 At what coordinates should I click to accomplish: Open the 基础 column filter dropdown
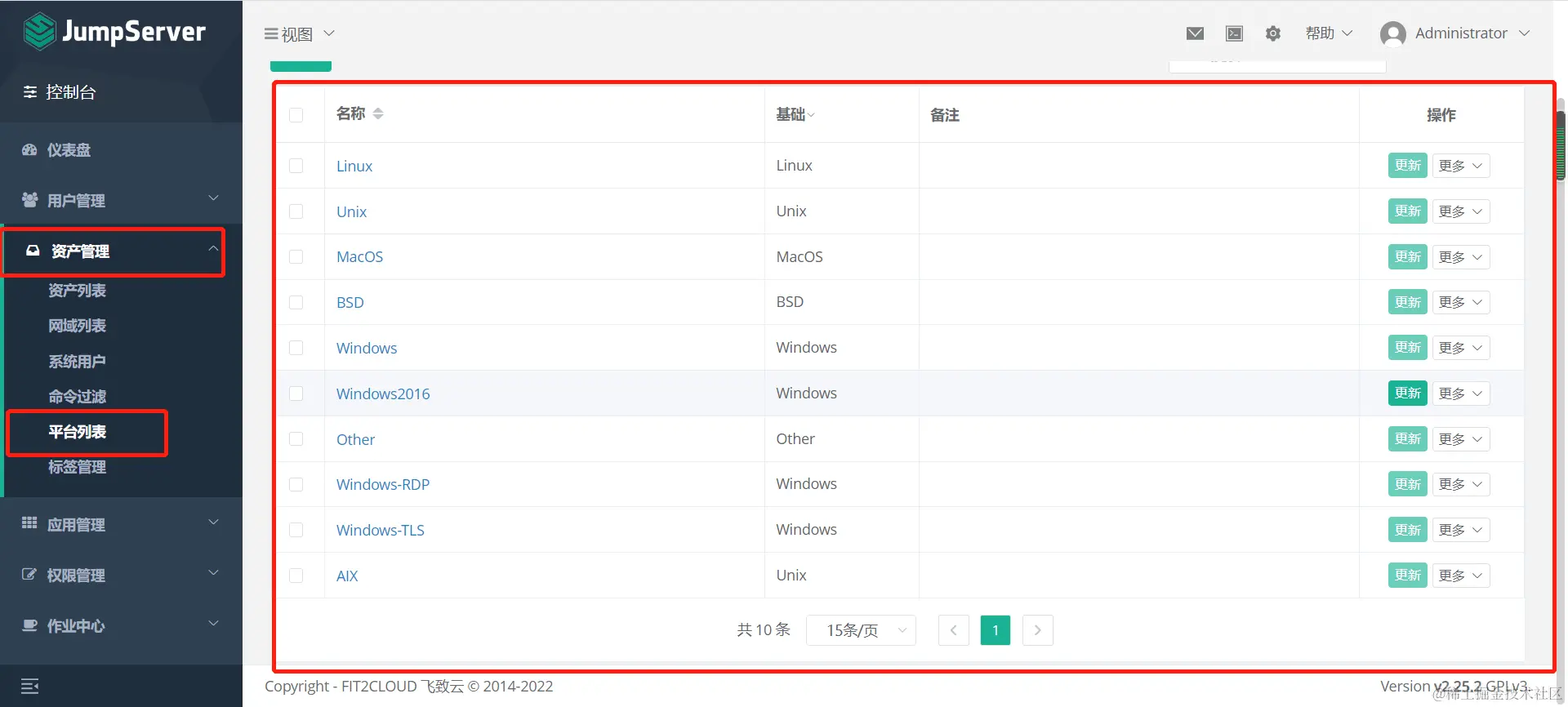coord(795,114)
